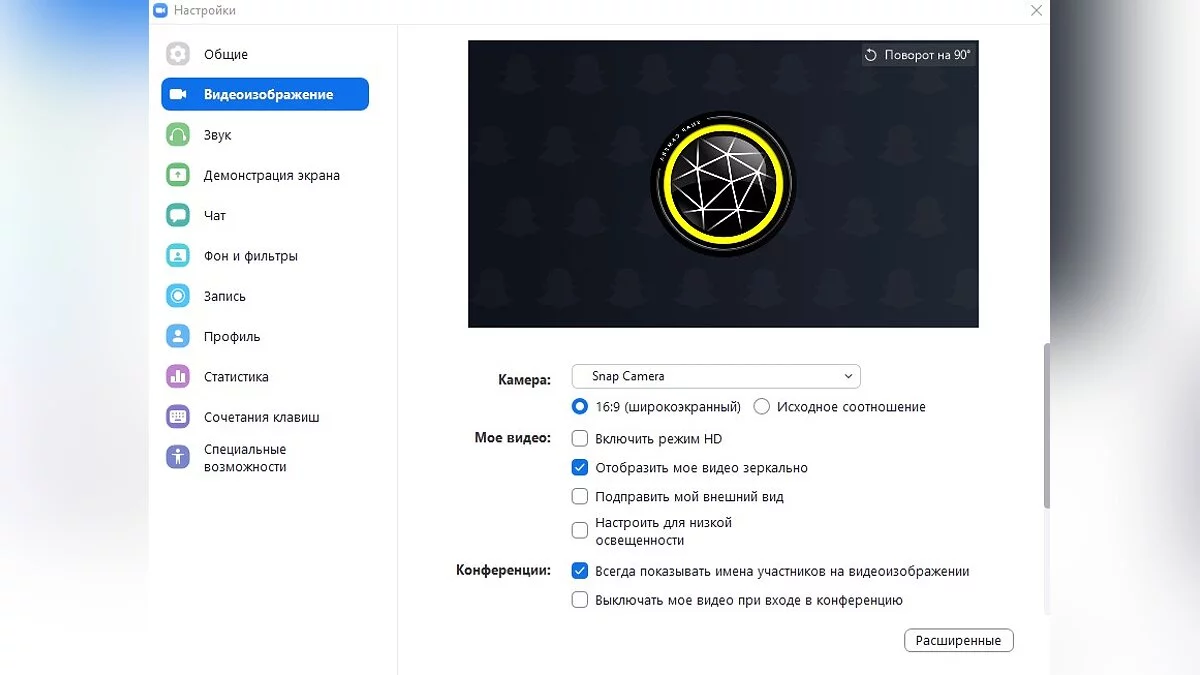This screenshot has width=1200, height=675.
Task: Open Сочетания клавиш keyboard icon
Action: pos(178,417)
